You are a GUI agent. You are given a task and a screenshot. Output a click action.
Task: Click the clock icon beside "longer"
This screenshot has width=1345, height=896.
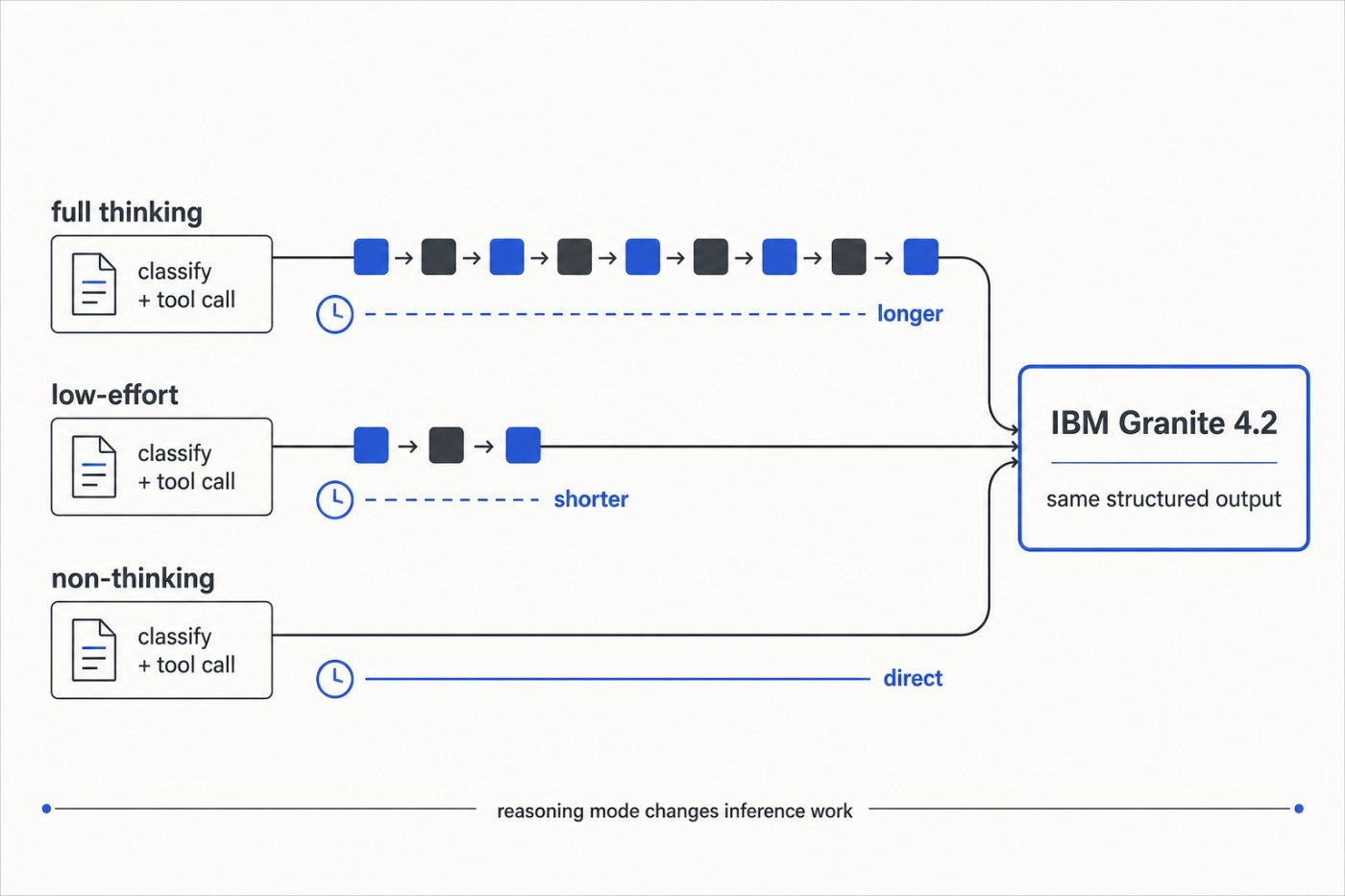pos(335,314)
